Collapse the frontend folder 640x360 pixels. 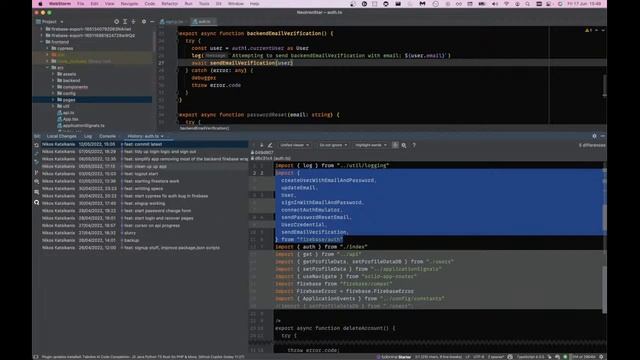(x=42, y=42)
